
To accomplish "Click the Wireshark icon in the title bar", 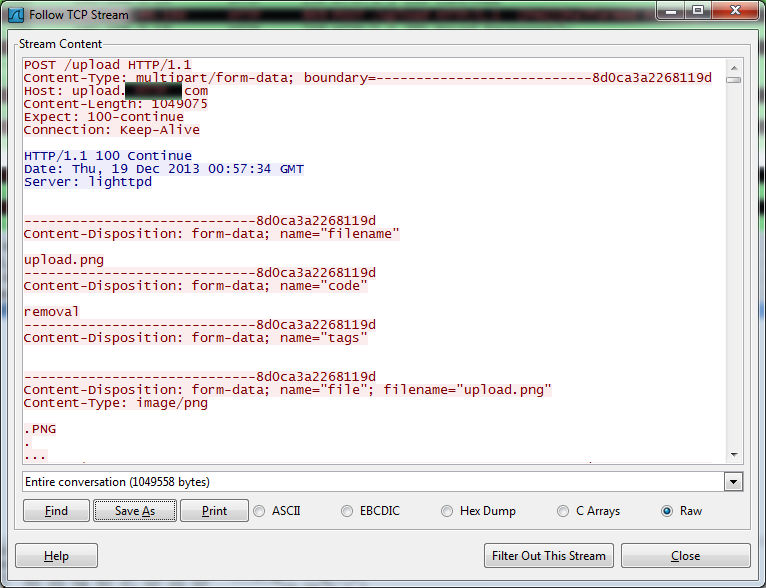I will pyautogui.click(x=16, y=15).
